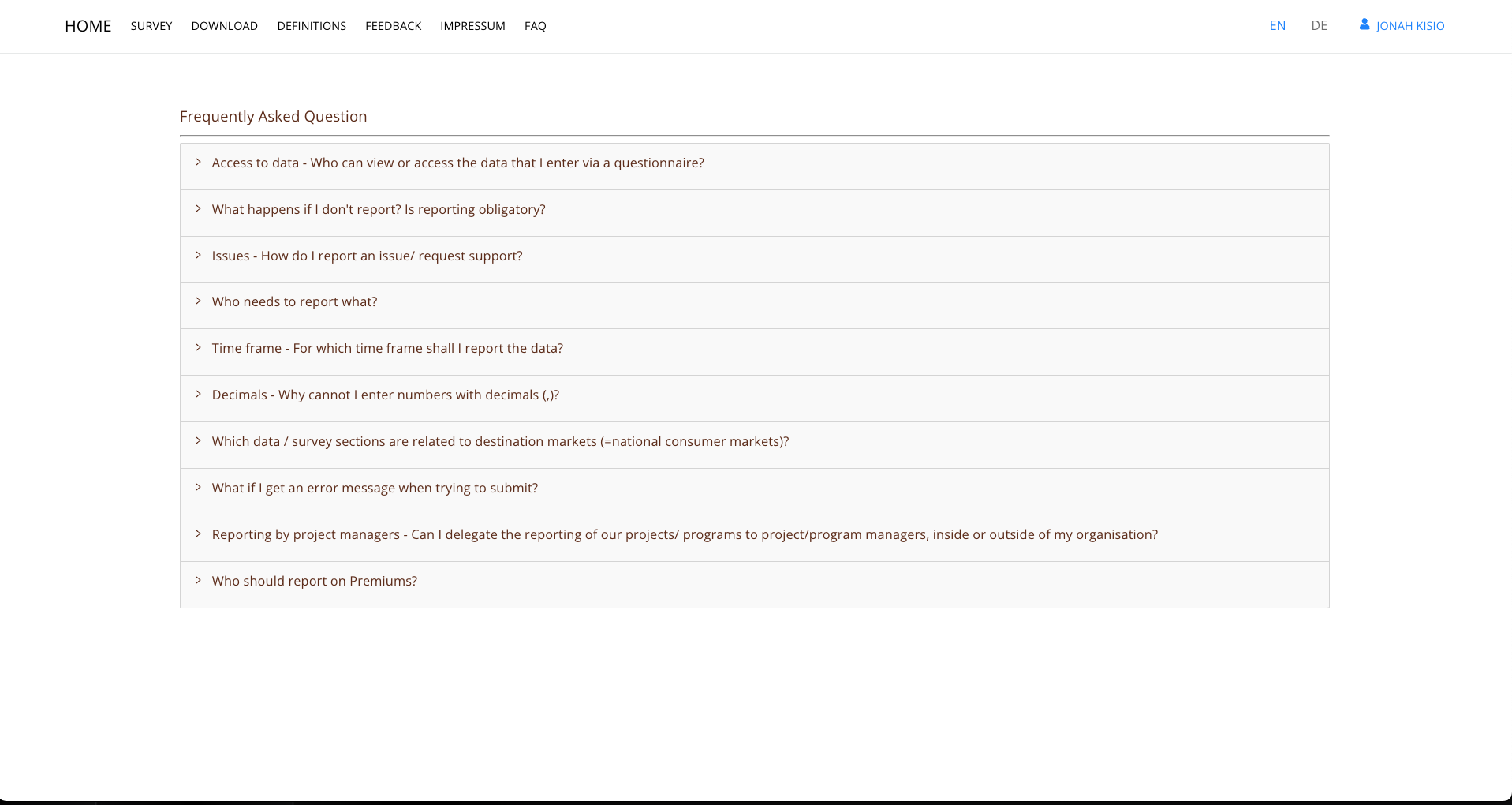The height and width of the screenshot is (805, 1512).
Task: Navigate to DEFINITIONS
Action: [x=312, y=26]
